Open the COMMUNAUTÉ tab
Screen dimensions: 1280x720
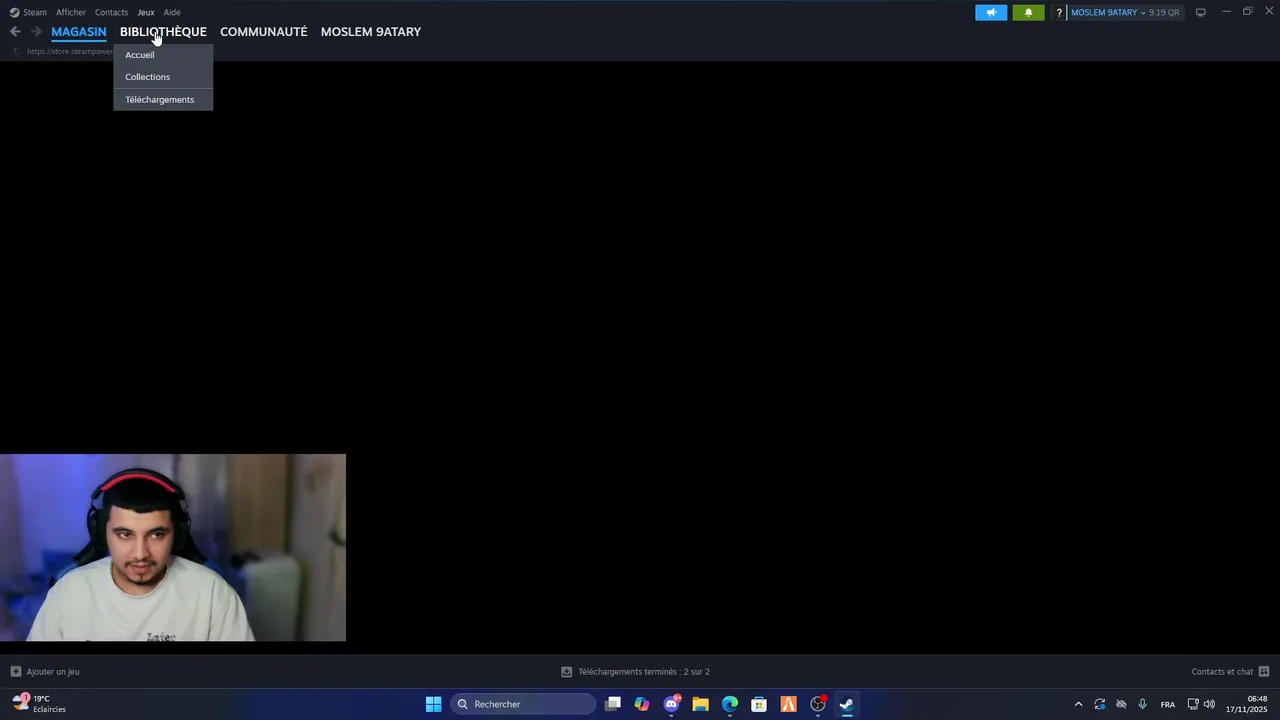click(264, 32)
